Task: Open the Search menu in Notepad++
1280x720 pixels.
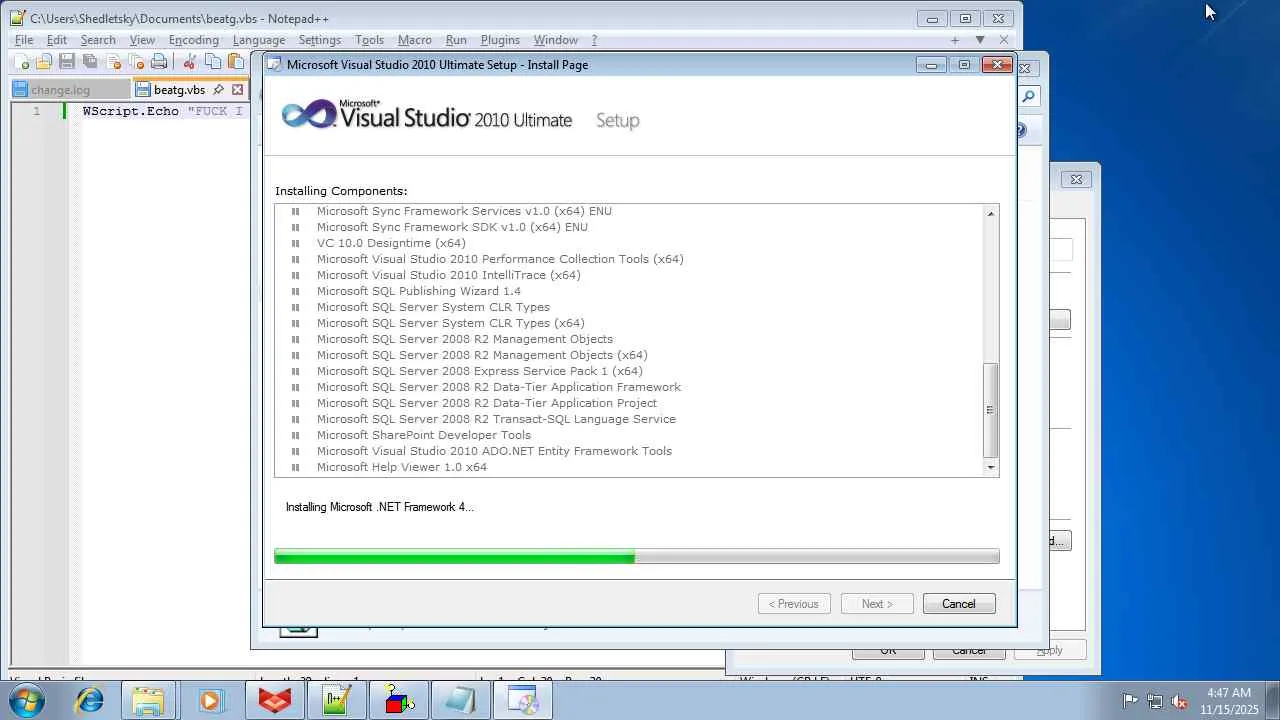Action: pyautogui.click(x=98, y=40)
